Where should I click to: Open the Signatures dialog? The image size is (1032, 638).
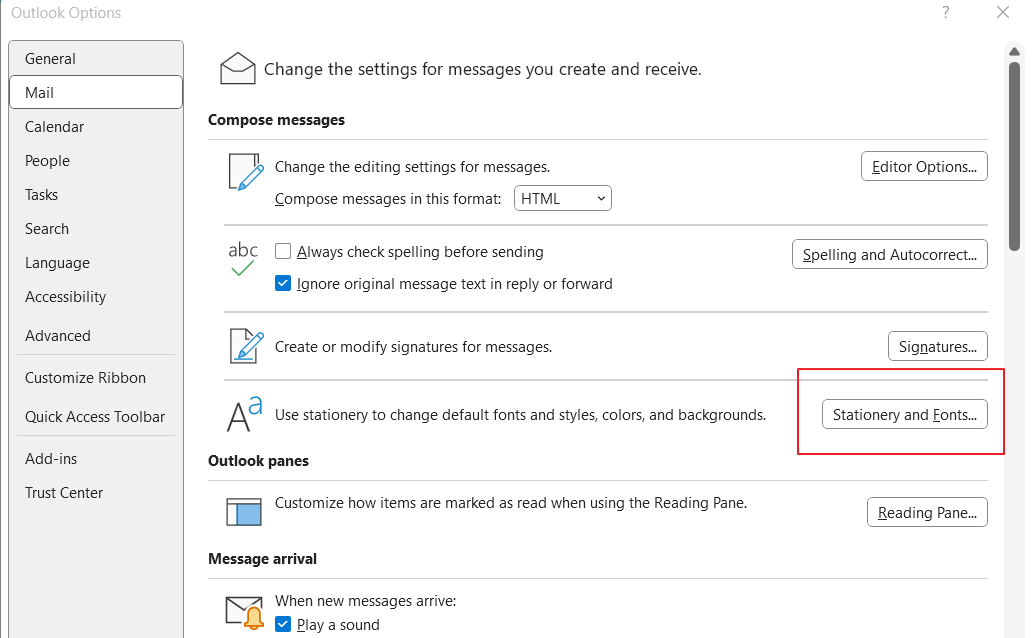[937, 347]
